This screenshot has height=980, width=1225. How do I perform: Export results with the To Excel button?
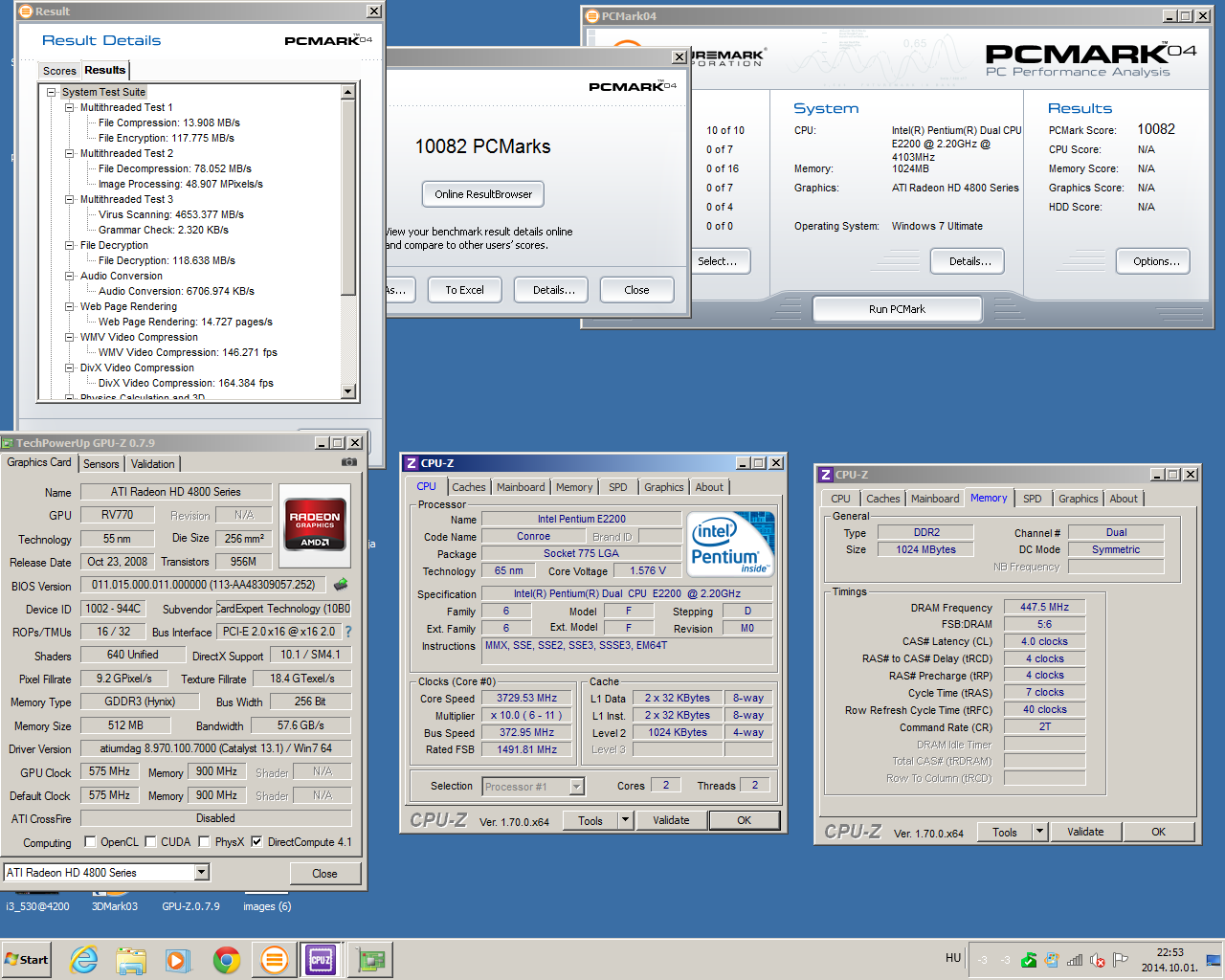tap(464, 290)
